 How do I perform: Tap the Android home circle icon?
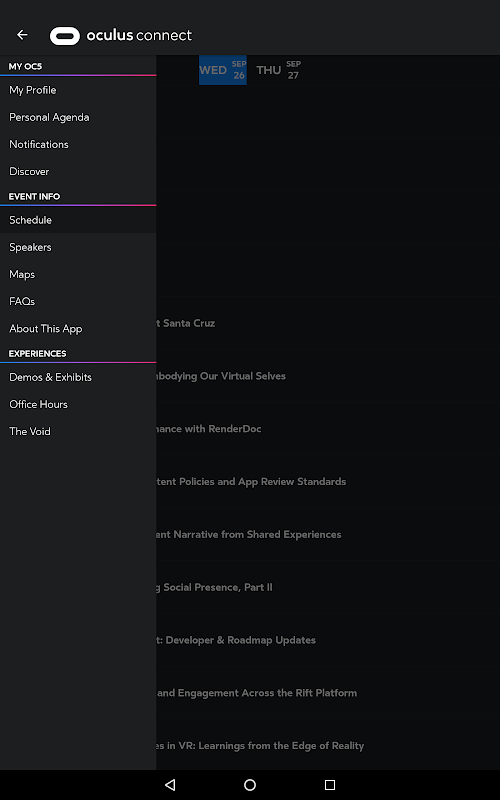(x=250, y=785)
